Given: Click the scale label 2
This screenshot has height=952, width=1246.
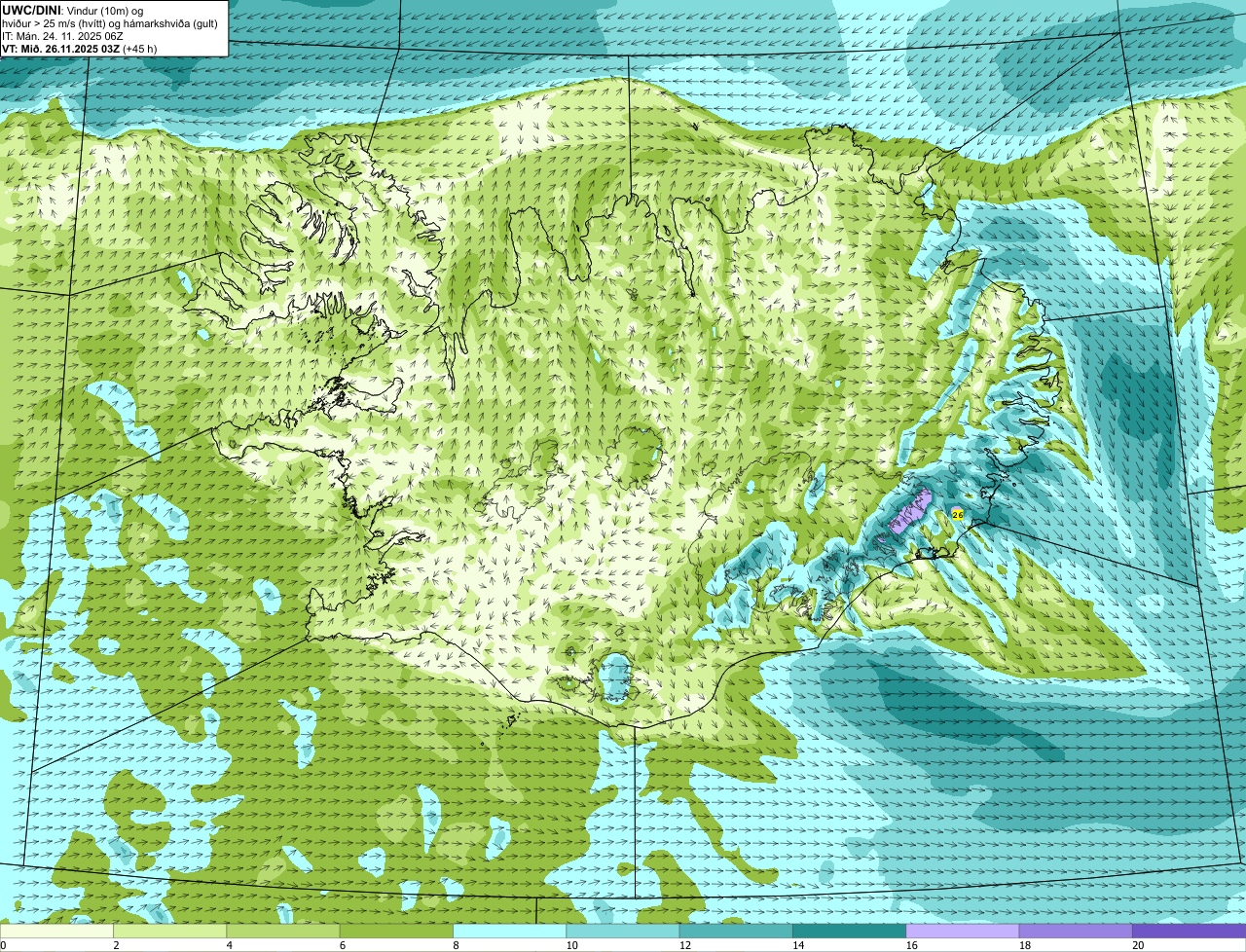Looking at the screenshot, I should click(x=116, y=945).
